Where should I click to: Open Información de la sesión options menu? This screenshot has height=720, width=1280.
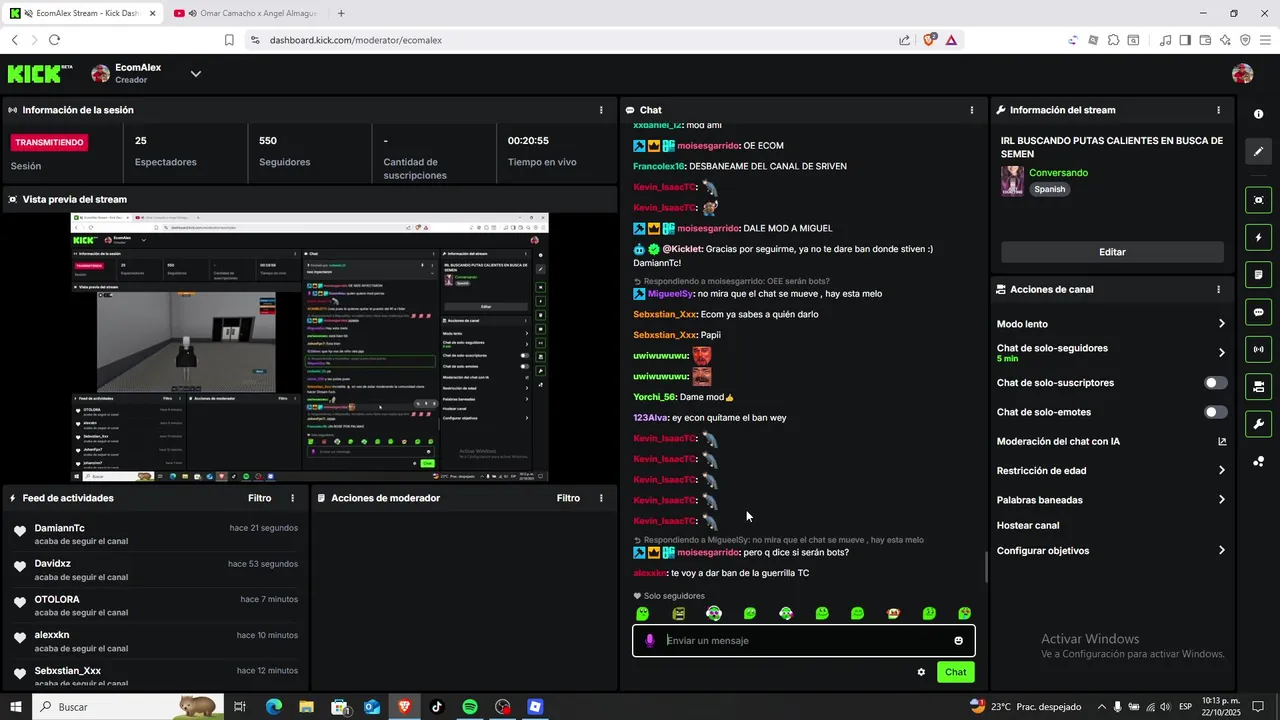pyautogui.click(x=601, y=110)
